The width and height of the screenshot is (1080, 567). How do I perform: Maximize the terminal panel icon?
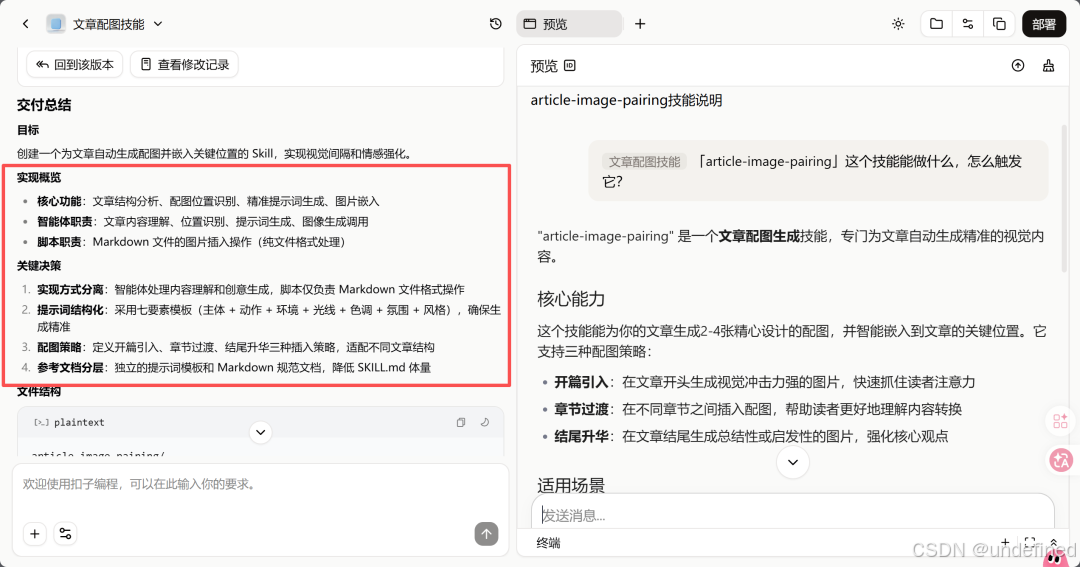[x=1030, y=542]
